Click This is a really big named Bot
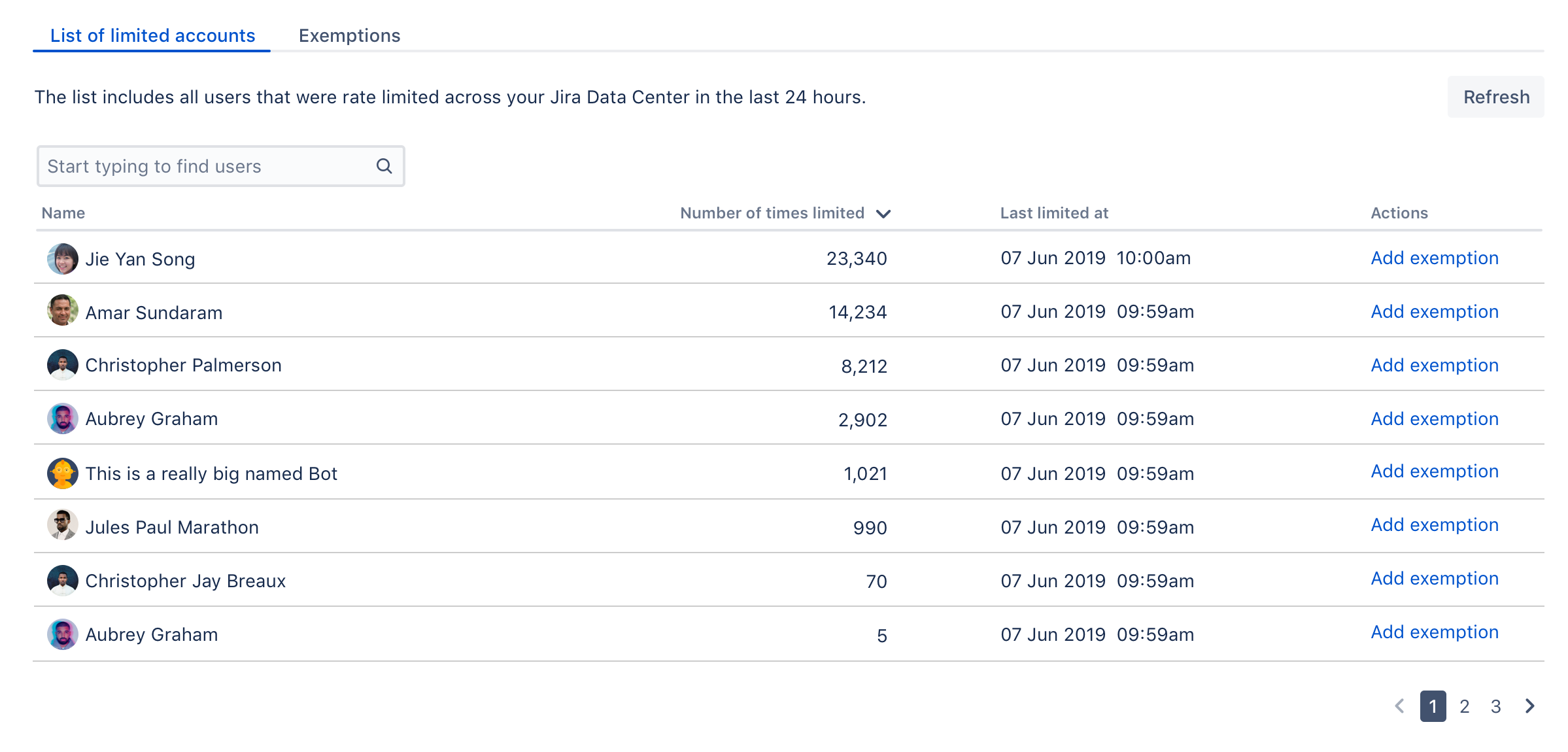Screen dimensions: 1568x752 211,474
